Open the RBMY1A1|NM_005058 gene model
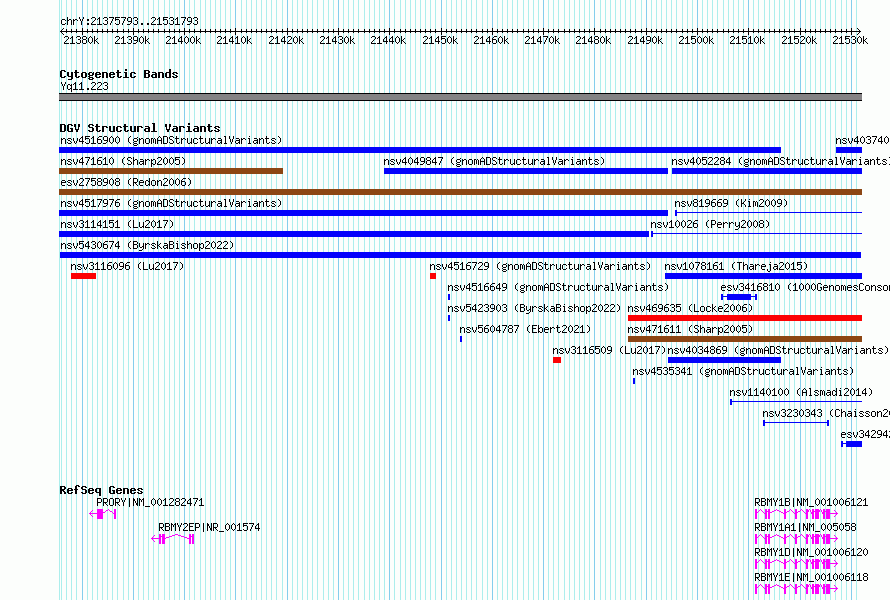Viewport: 890px width, 600px height. pyautogui.click(x=796, y=539)
